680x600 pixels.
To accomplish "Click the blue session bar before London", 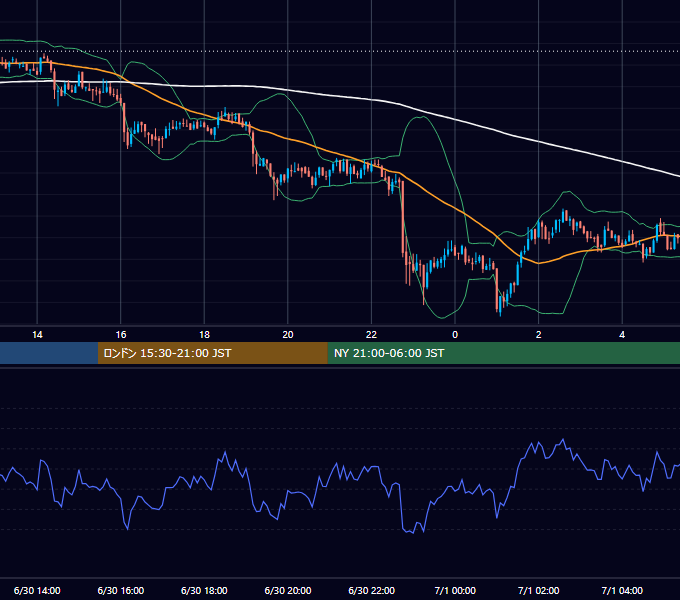I will pyautogui.click(x=49, y=353).
